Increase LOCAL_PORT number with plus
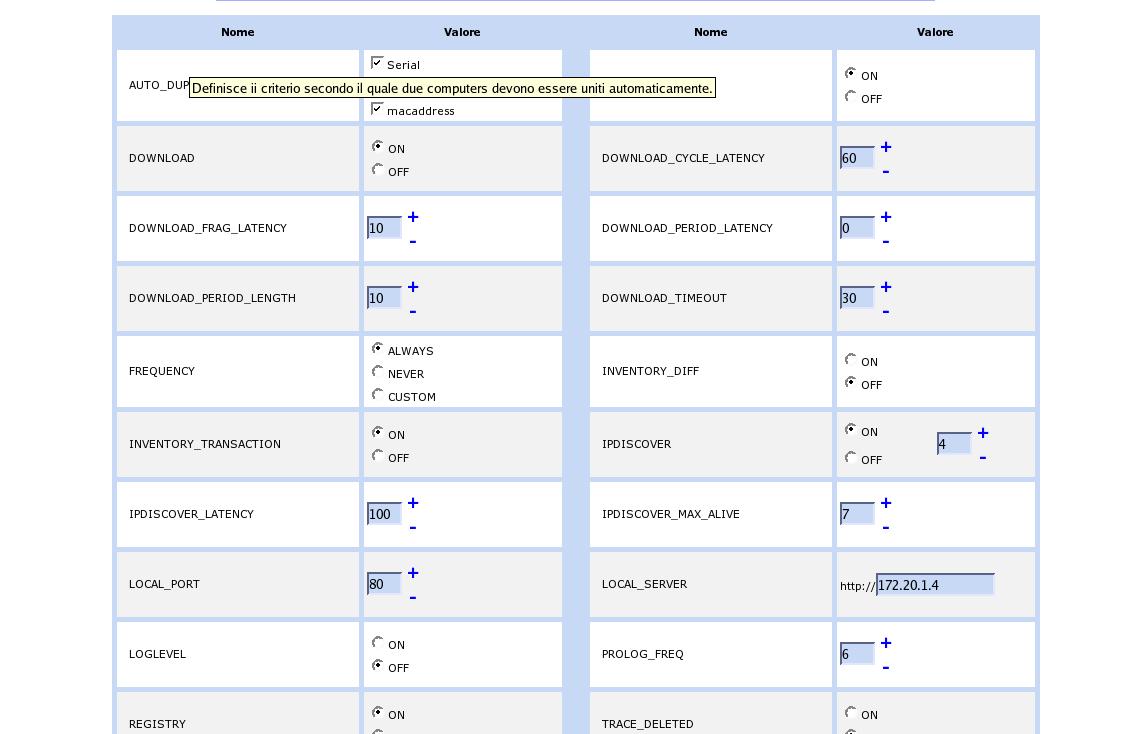Viewport: 1145px width, 734px height. click(412, 573)
